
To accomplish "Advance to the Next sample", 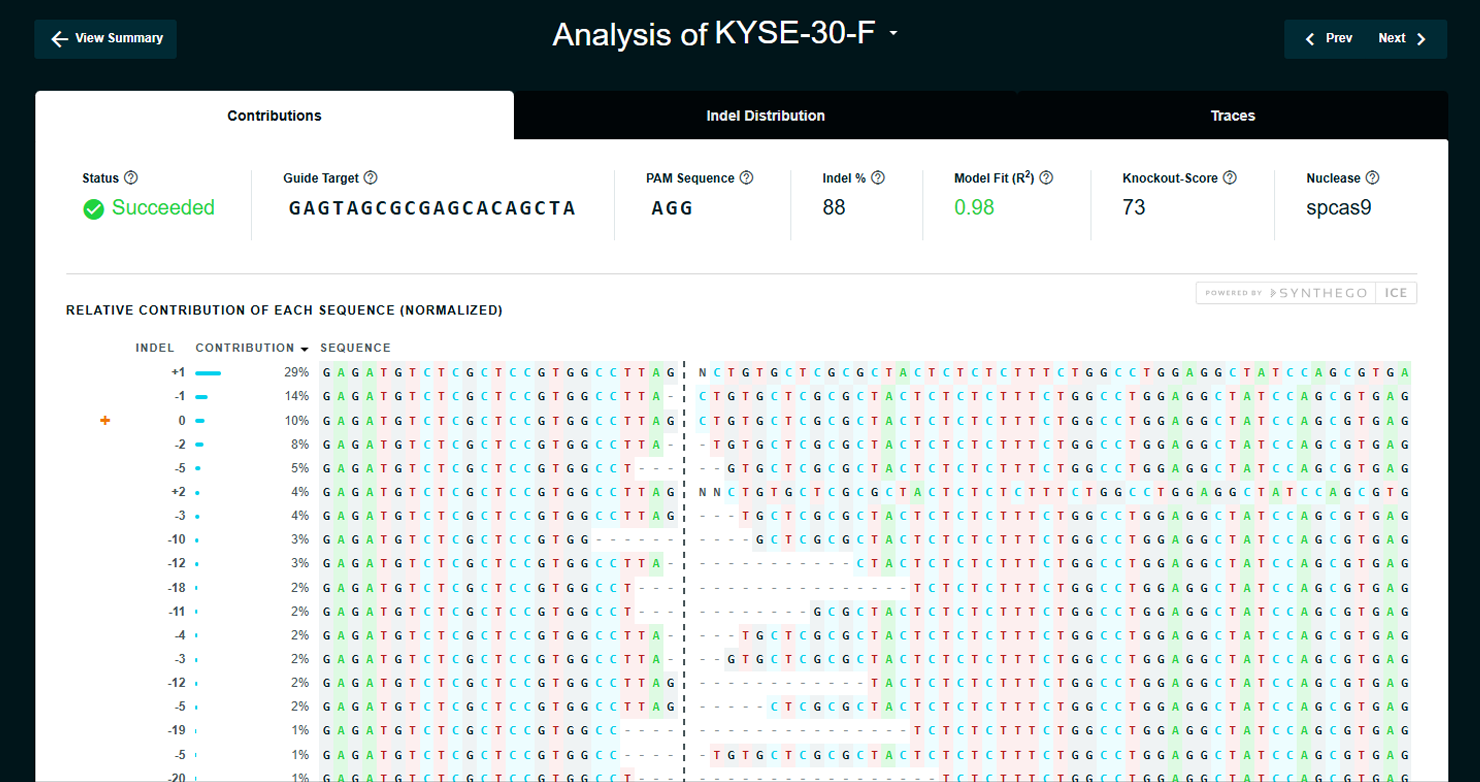I will [x=1402, y=39].
